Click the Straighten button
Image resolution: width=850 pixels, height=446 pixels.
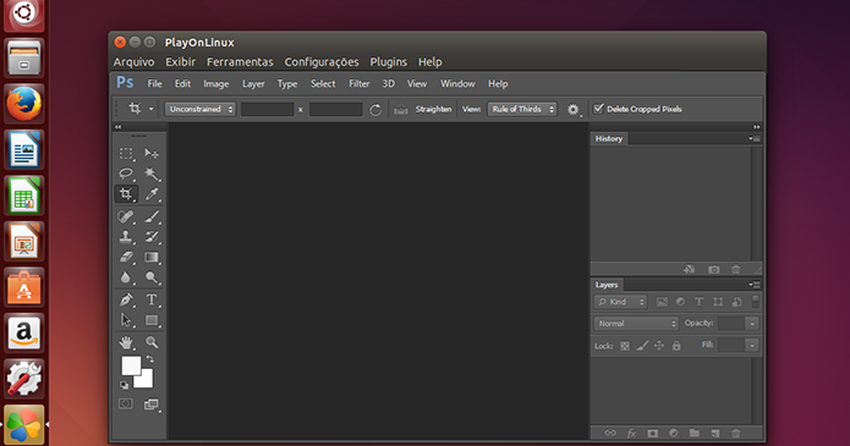pos(433,109)
